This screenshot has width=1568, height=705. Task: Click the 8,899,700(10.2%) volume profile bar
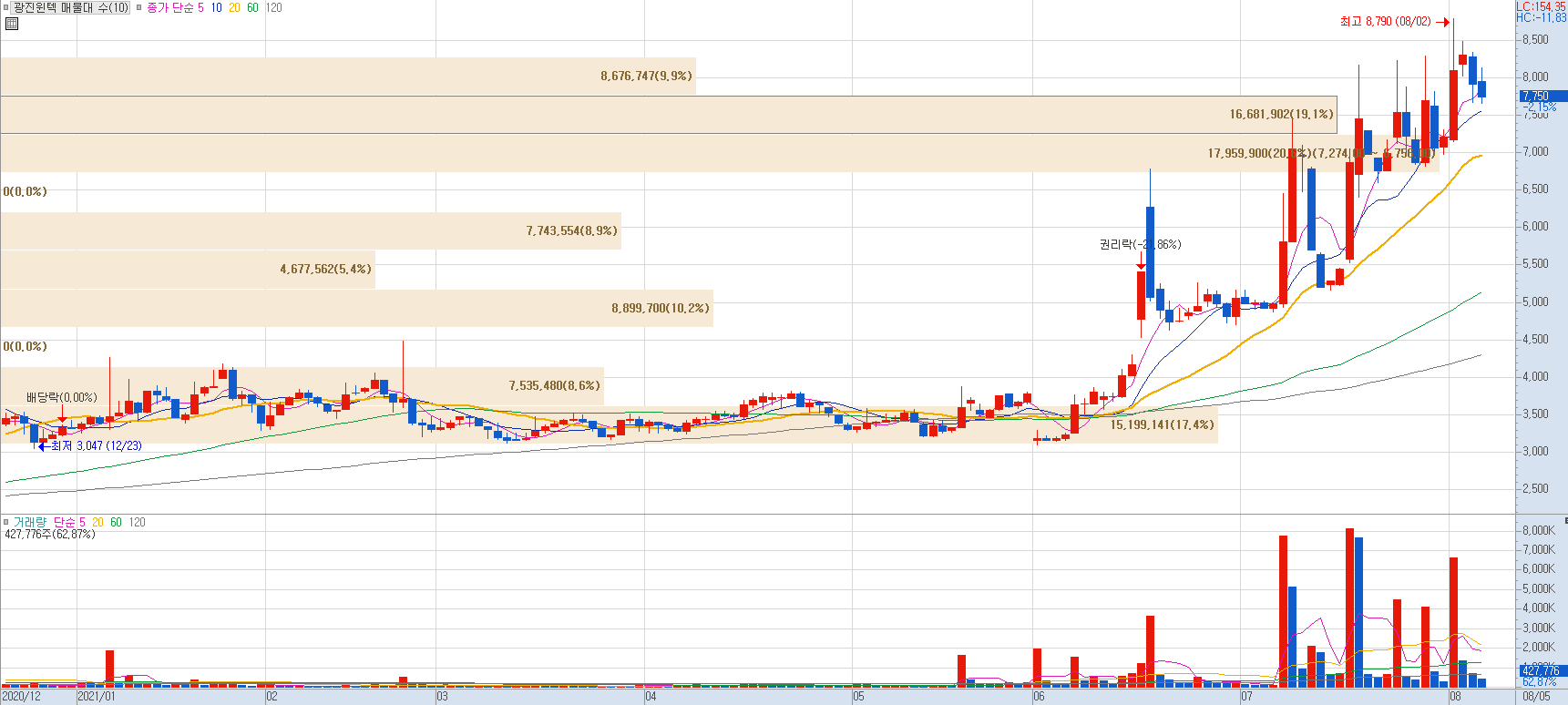(x=355, y=308)
